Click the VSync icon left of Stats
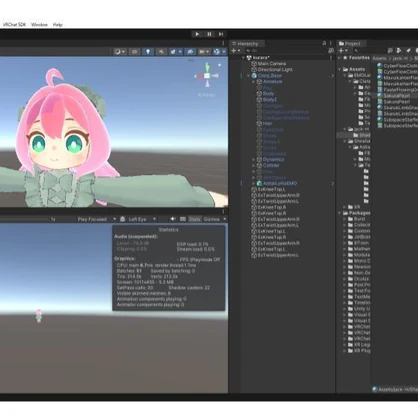Screen dimensions: 418x418 coord(183,219)
